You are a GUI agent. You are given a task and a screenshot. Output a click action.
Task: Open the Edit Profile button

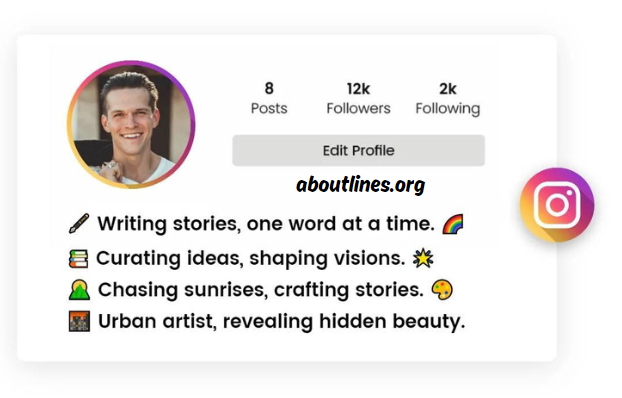(x=359, y=150)
